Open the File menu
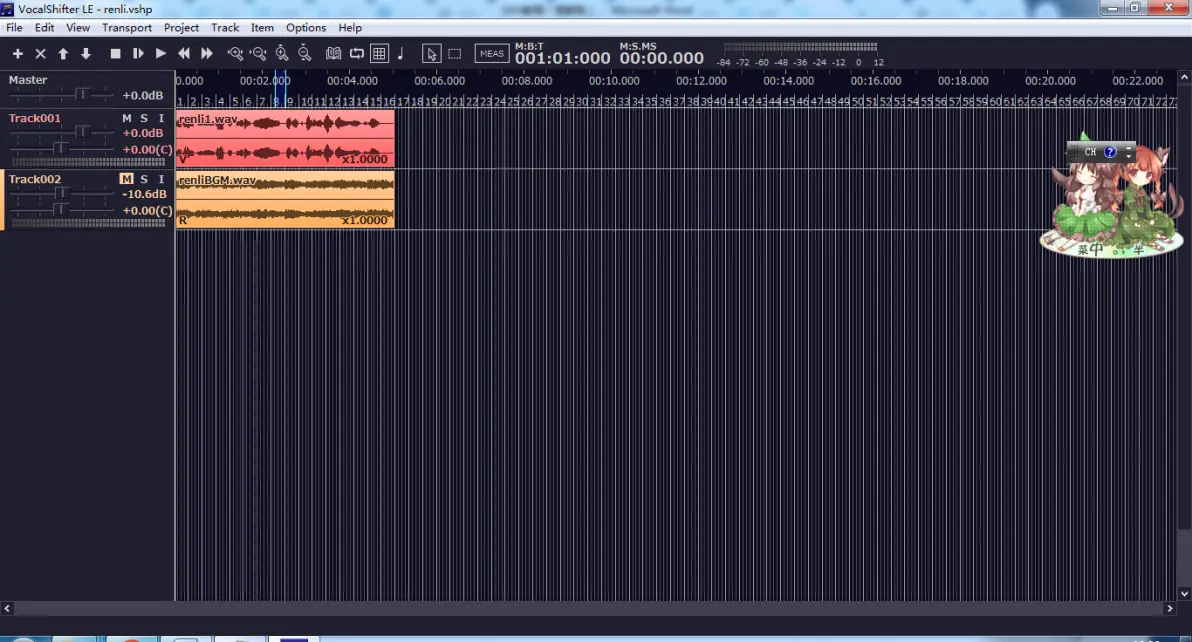This screenshot has width=1192, height=642. [14, 27]
